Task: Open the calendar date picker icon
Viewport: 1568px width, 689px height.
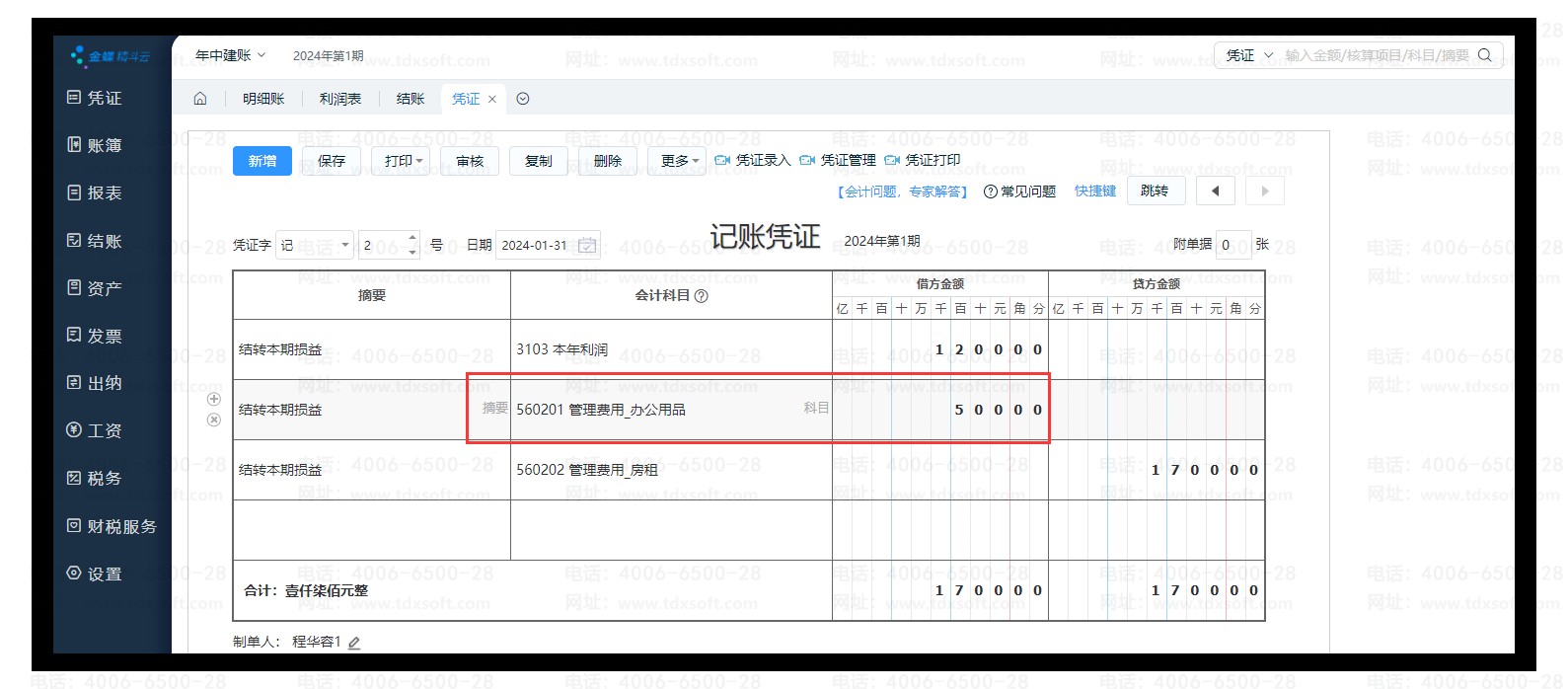Action: point(587,245)
